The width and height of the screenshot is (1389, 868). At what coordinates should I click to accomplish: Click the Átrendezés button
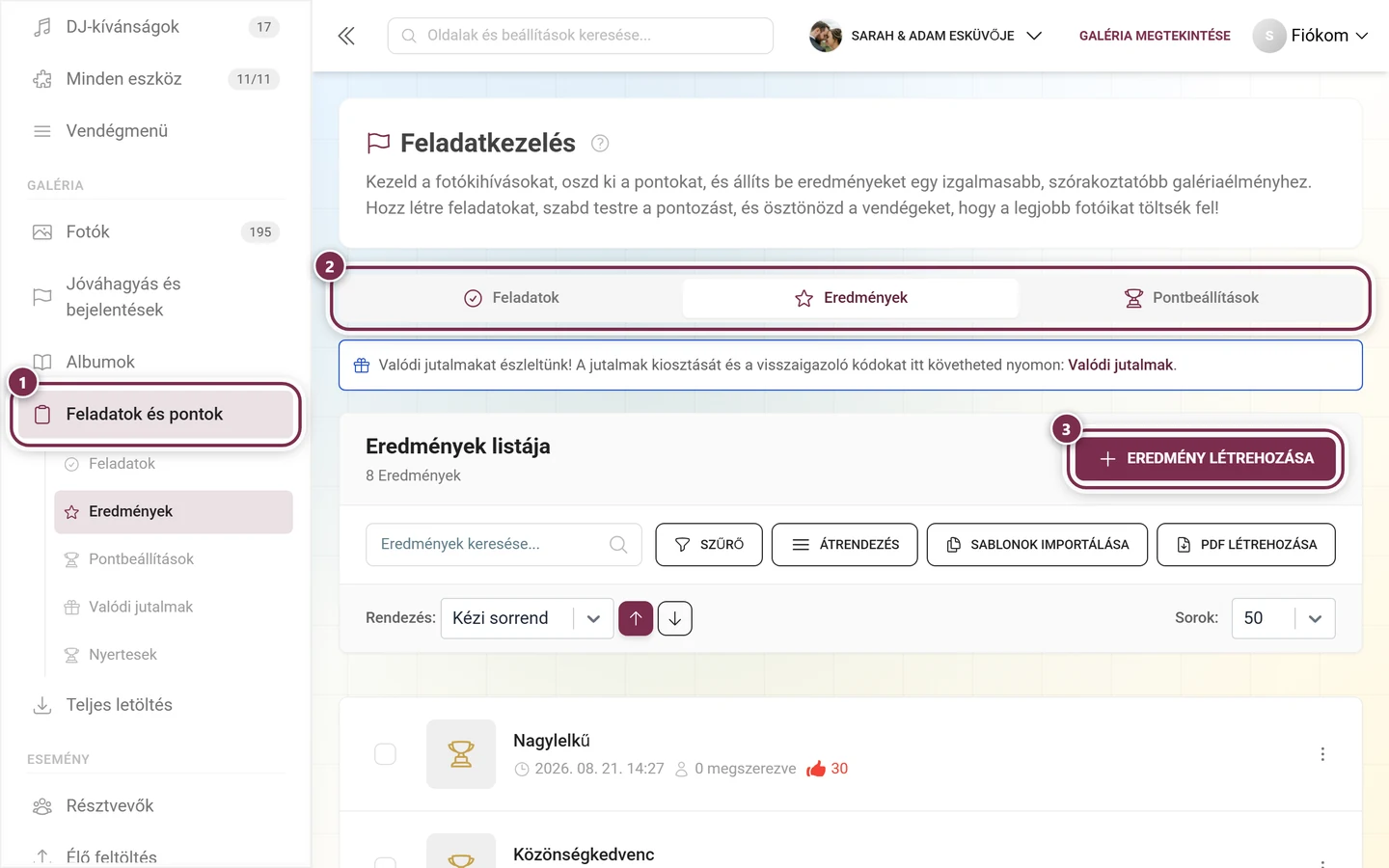[845, 545]
